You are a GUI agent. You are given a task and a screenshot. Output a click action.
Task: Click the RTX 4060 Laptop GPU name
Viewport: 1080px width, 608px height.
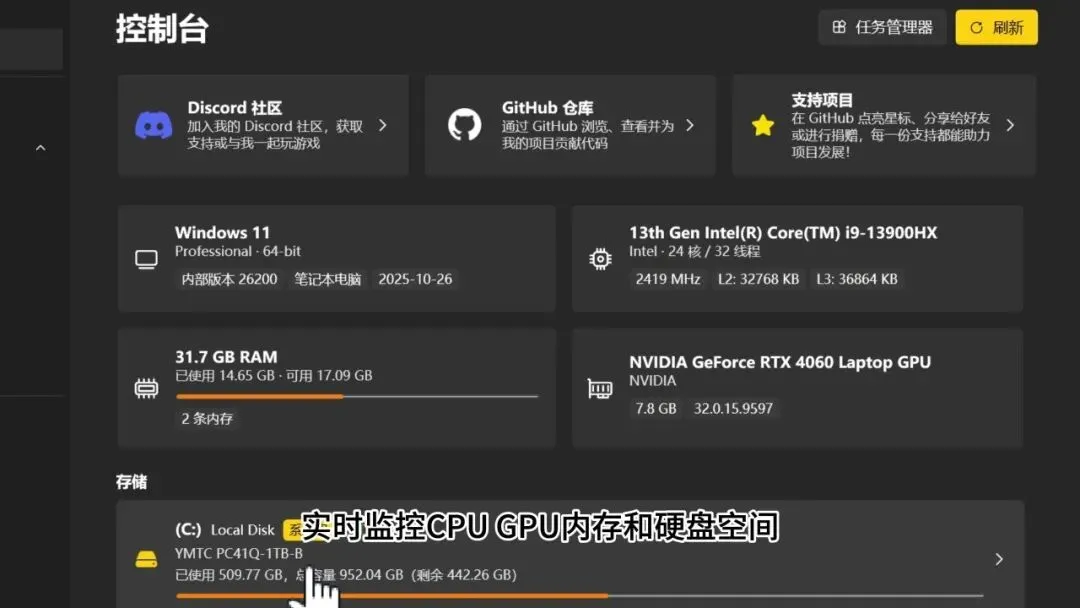[780, 362]
